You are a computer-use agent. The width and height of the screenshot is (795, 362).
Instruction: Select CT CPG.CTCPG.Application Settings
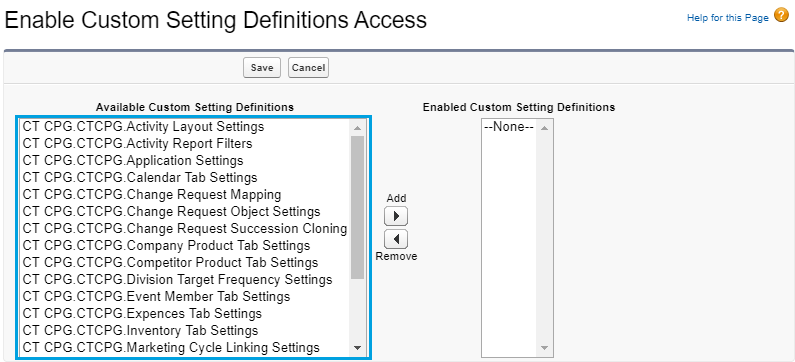(185, 161)
